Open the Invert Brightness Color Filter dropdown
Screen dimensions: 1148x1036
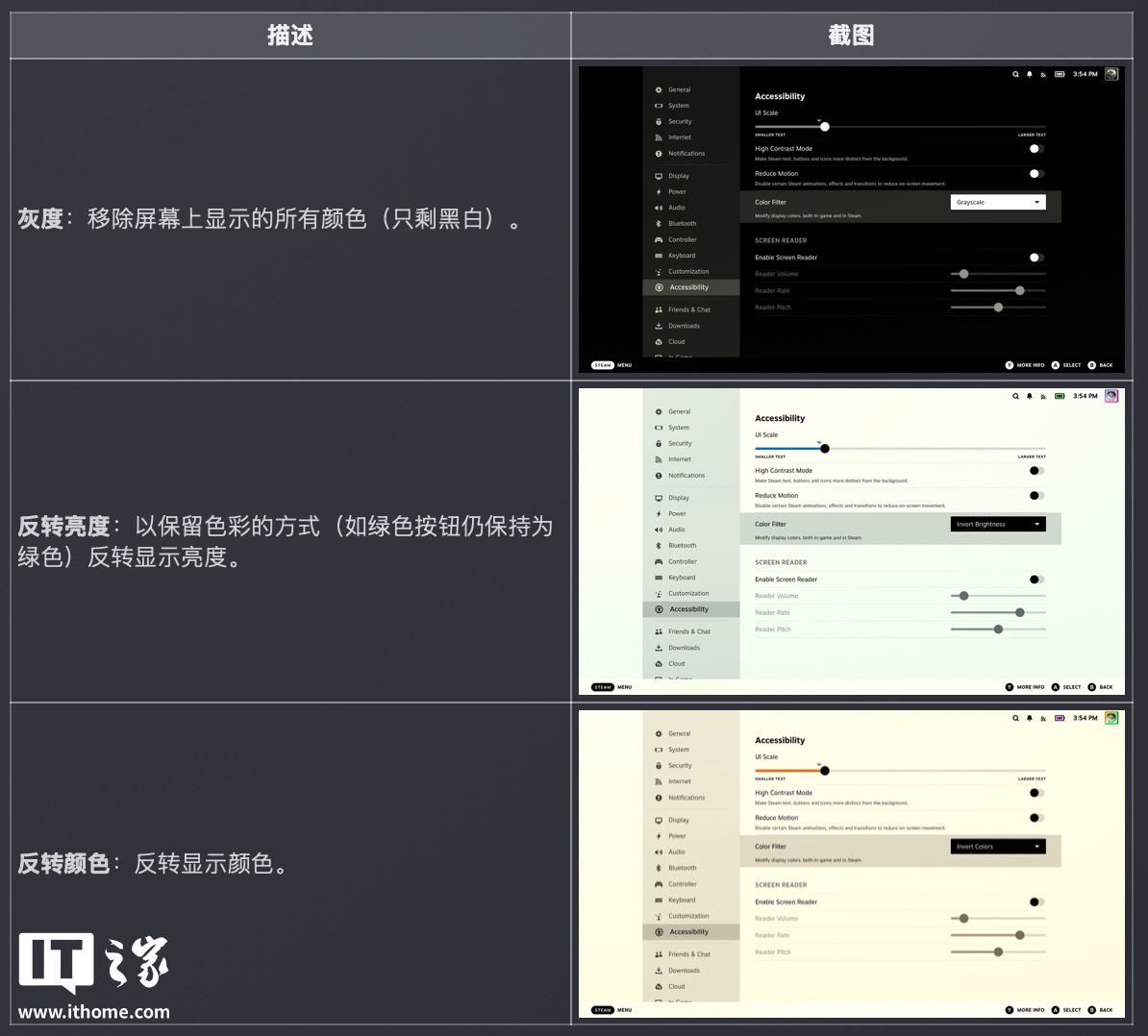[998, 524]
